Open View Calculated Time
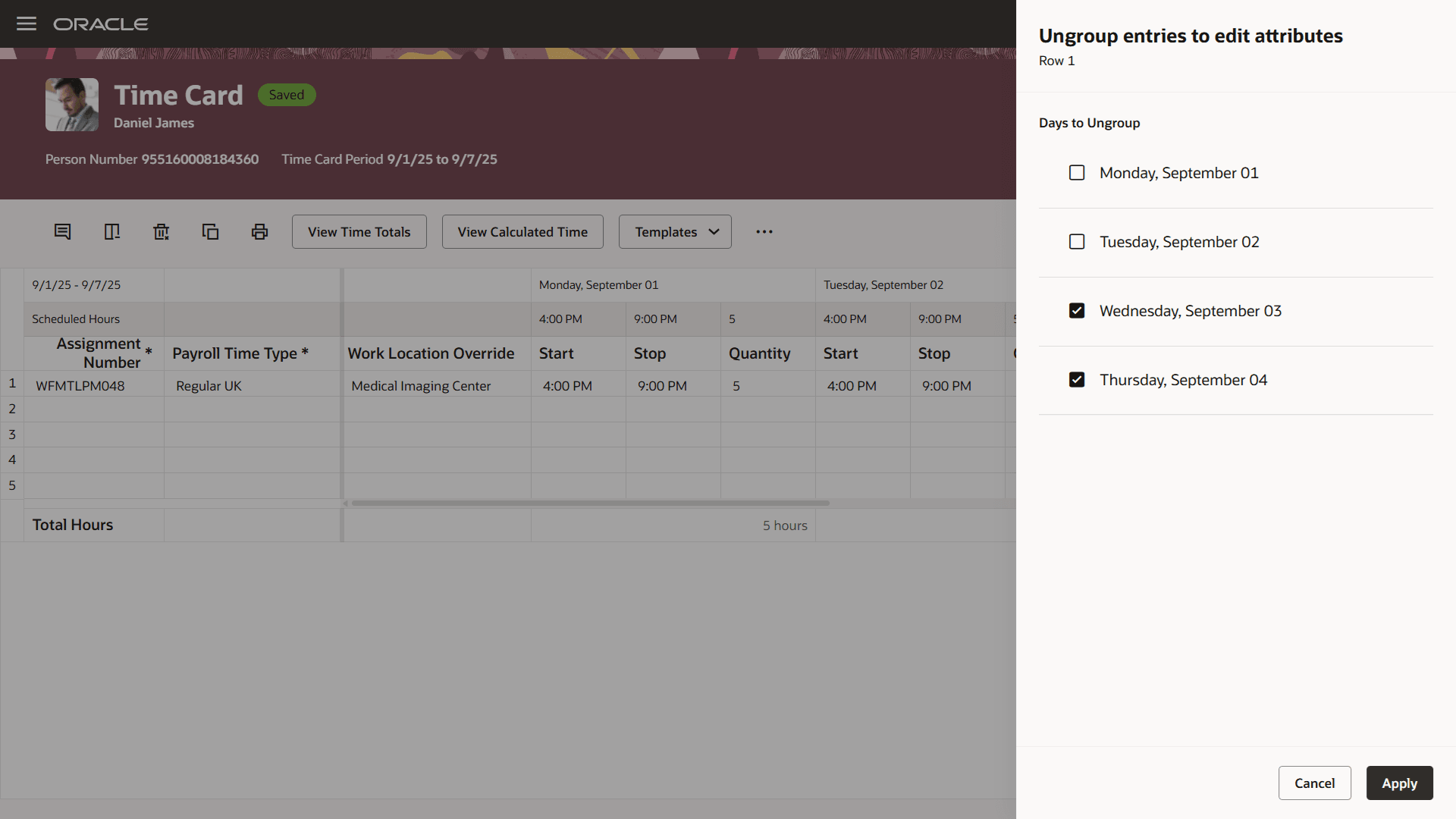This screenshot has width=1456, height=819. tap(522, 231)
